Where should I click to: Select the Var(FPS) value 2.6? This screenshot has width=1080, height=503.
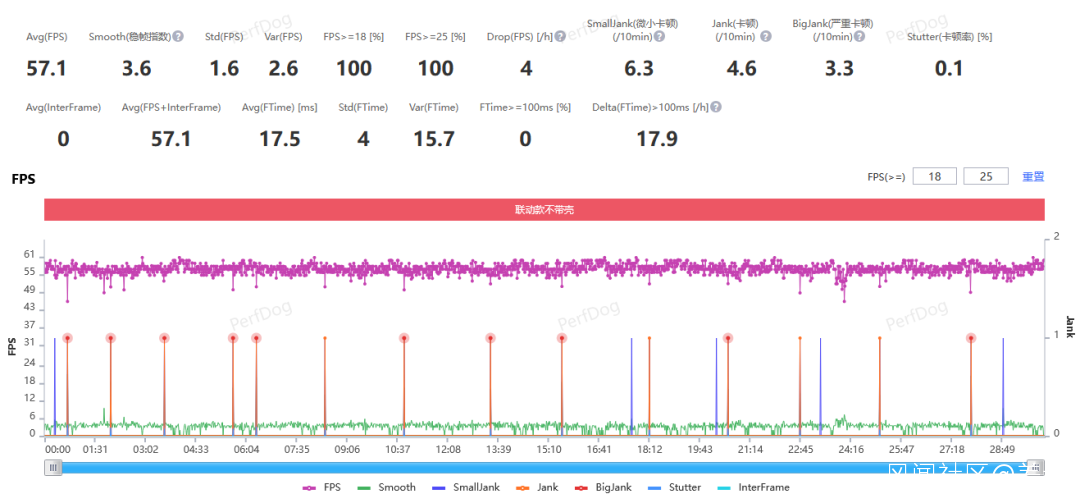coord(283,69)
